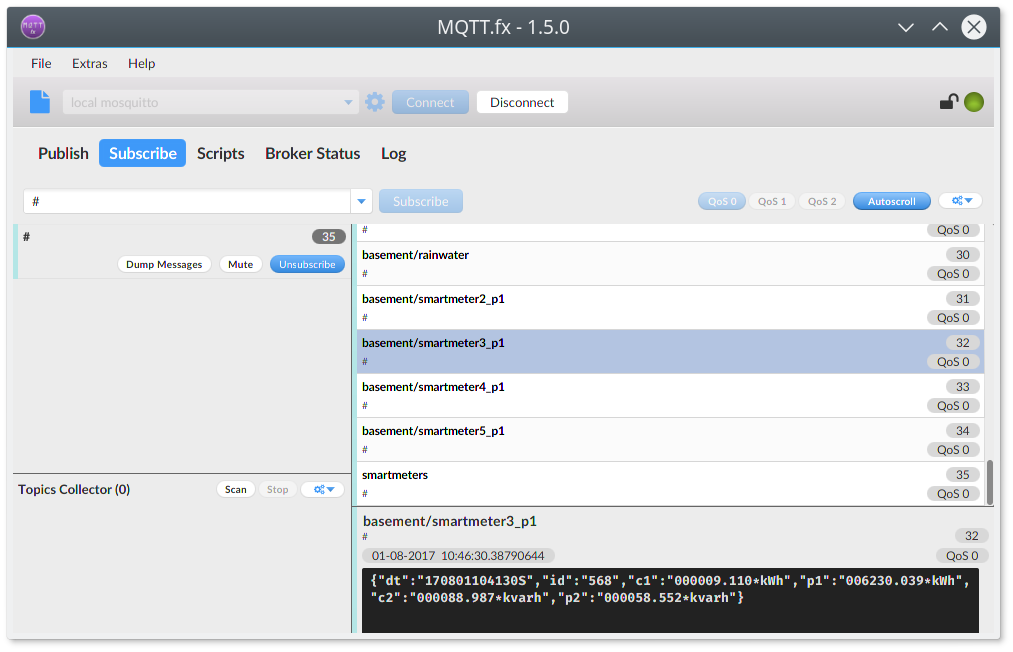Click the Connect button
1013x652 pixels.
coord(430,102)
